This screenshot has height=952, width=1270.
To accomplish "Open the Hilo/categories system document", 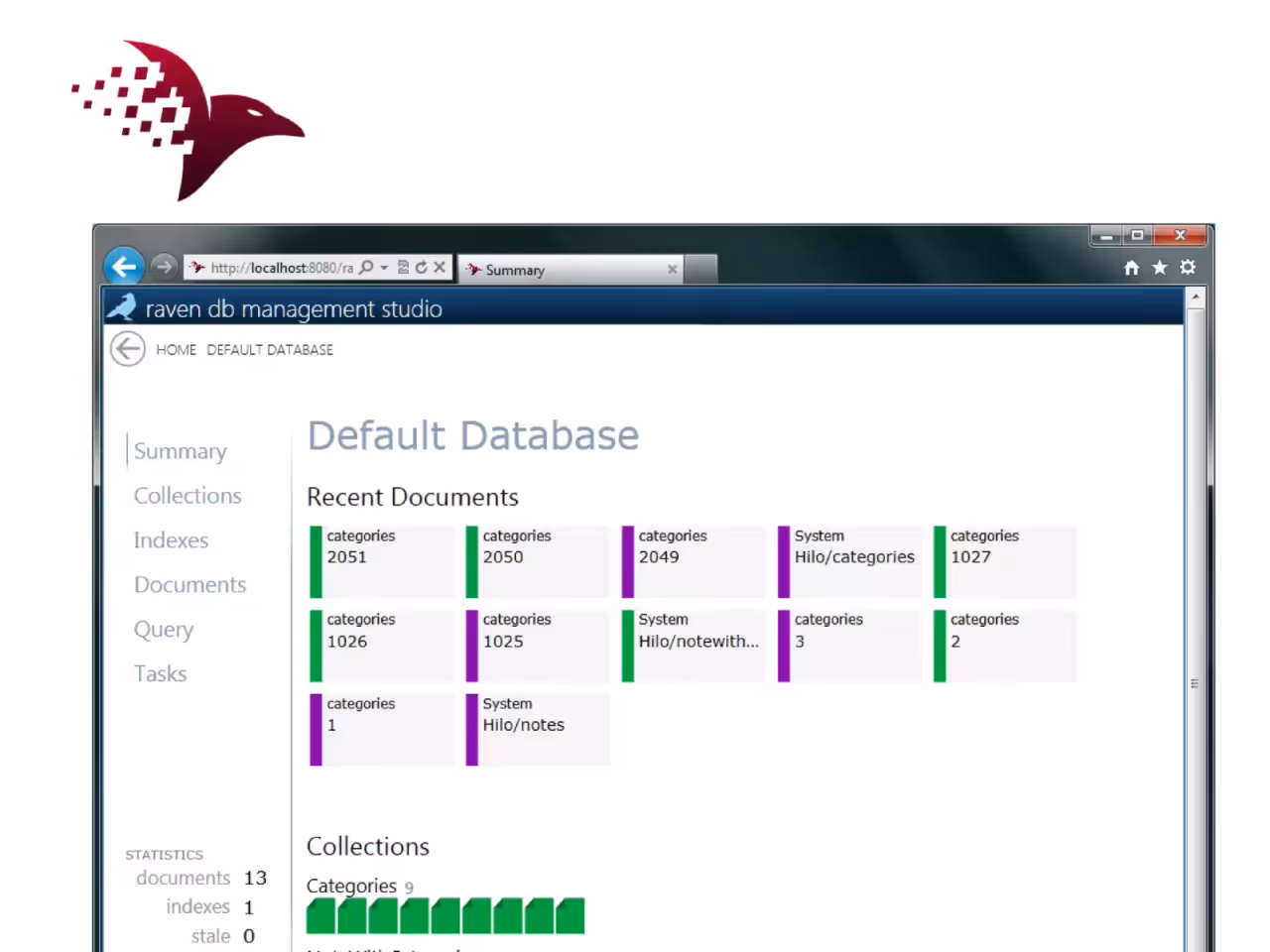I will tap(849, 561).
